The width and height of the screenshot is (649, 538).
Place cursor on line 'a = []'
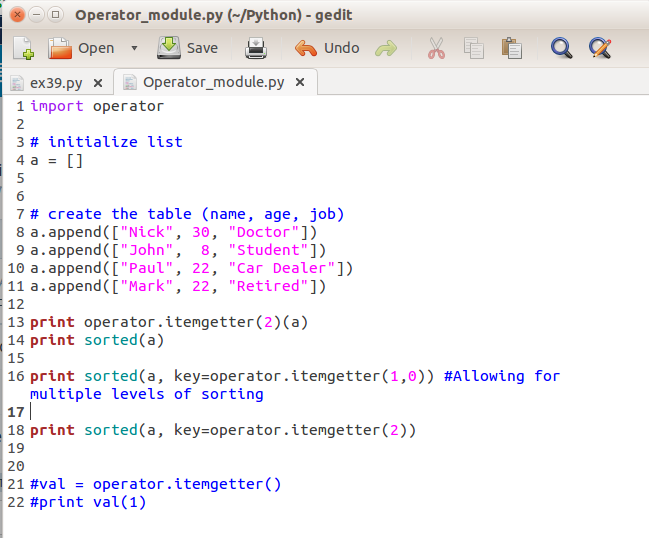pyautogui.click(x=56, y=160)
